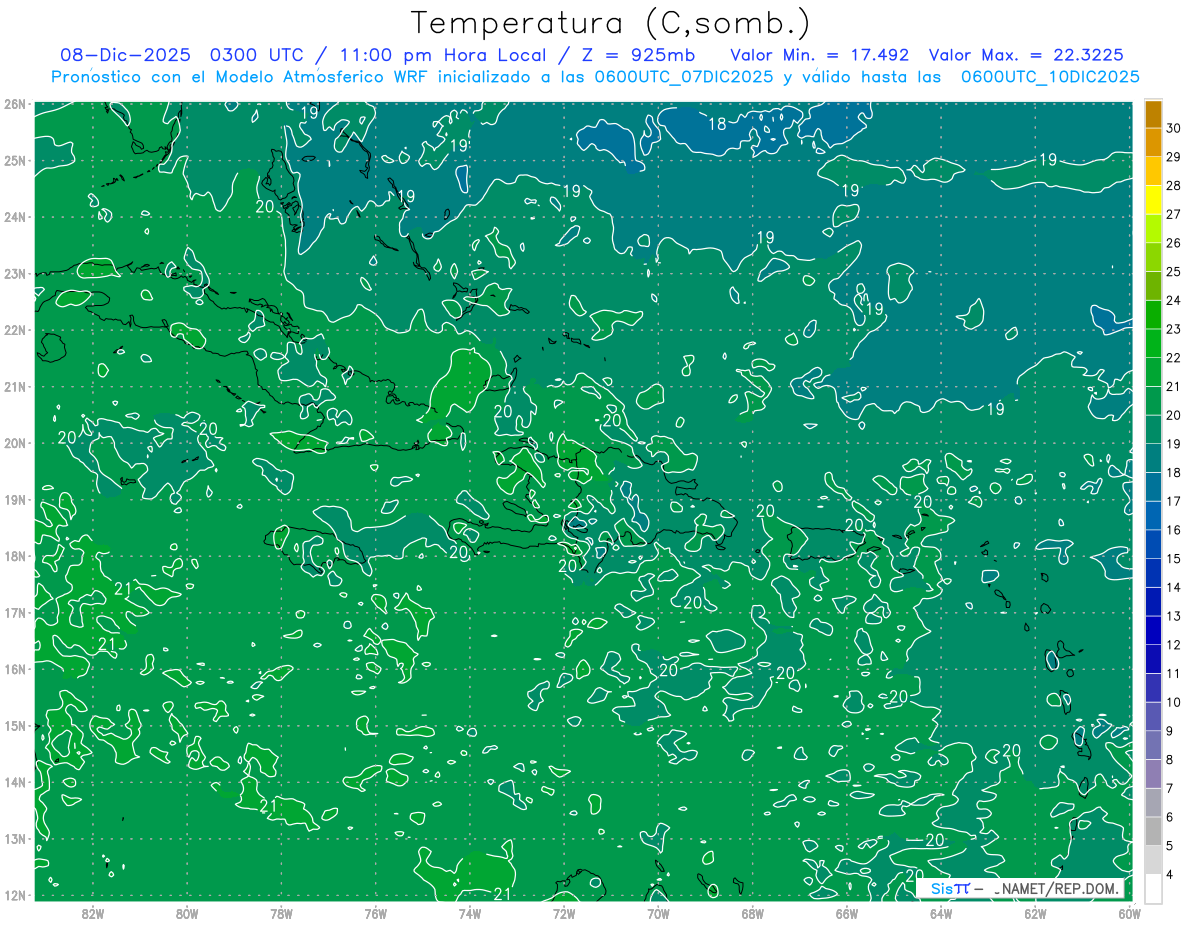The image size is (1200, 927).
Task: Click the "14N" latitude axis label
Action: [14, 782]
